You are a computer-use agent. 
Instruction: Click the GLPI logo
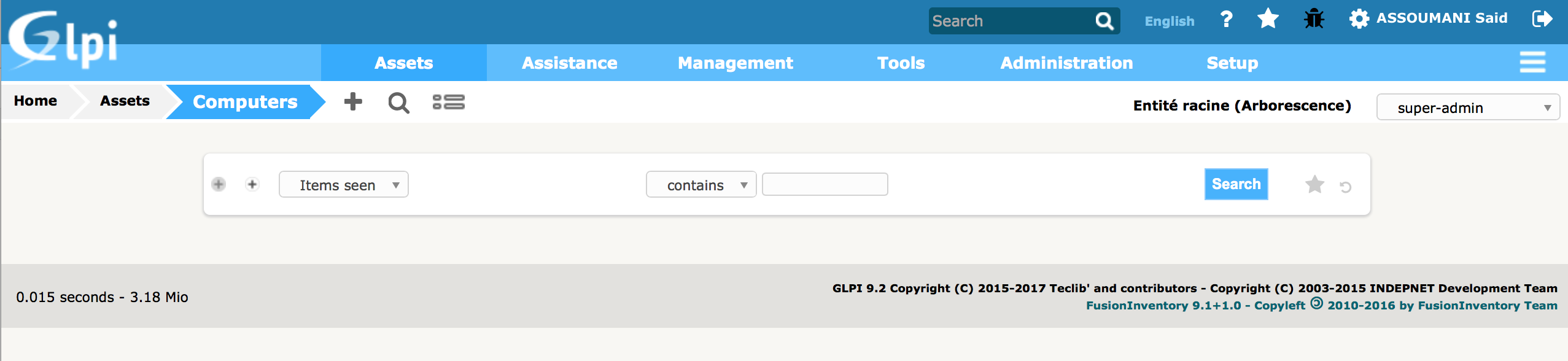point(63,39)
